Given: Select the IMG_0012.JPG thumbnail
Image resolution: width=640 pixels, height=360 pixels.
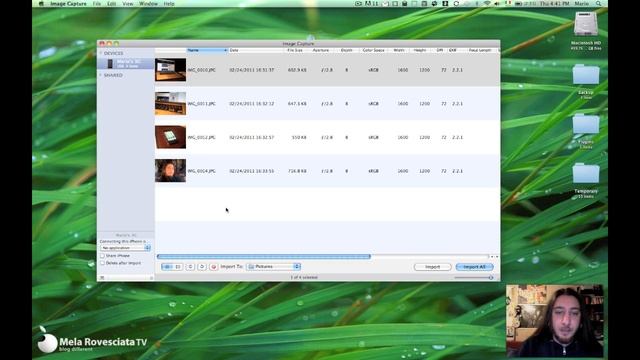Looking at the screenshot, I should [x=170, y=137].
